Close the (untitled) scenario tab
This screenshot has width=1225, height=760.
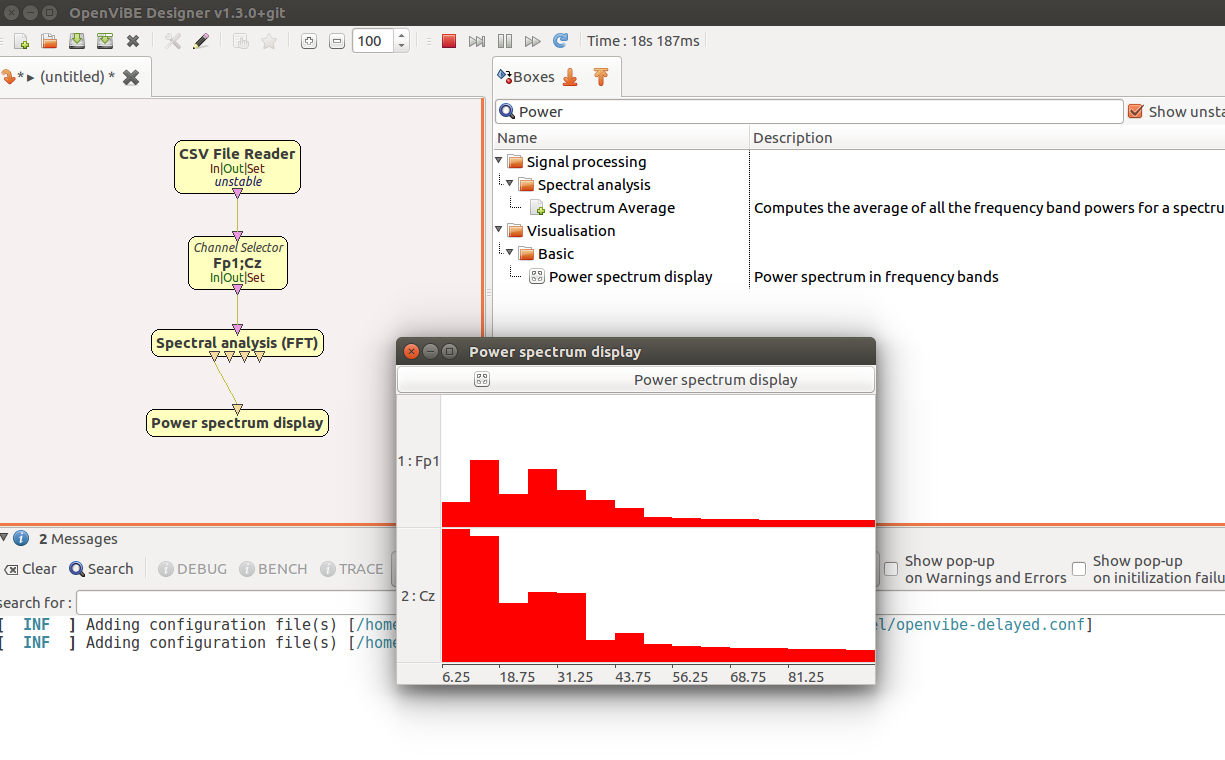click(131, 77)
